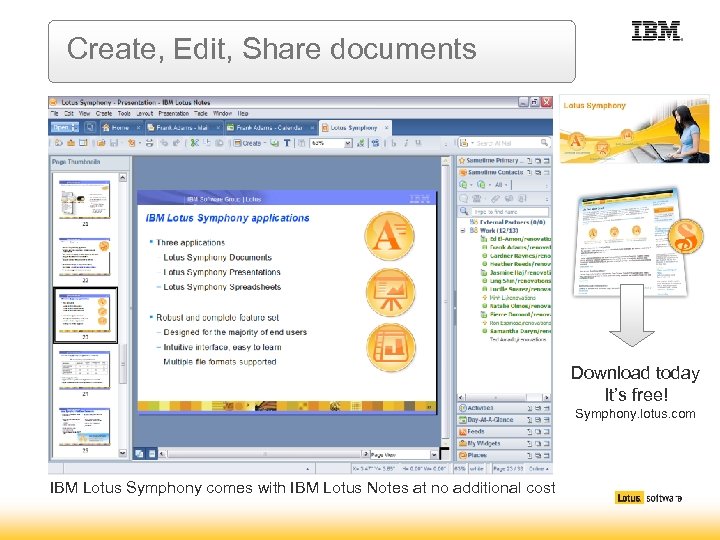Viewport: 720px width, 540px height.
Task: Click the My Widgets panel icon
Action: tap(462, 443)
